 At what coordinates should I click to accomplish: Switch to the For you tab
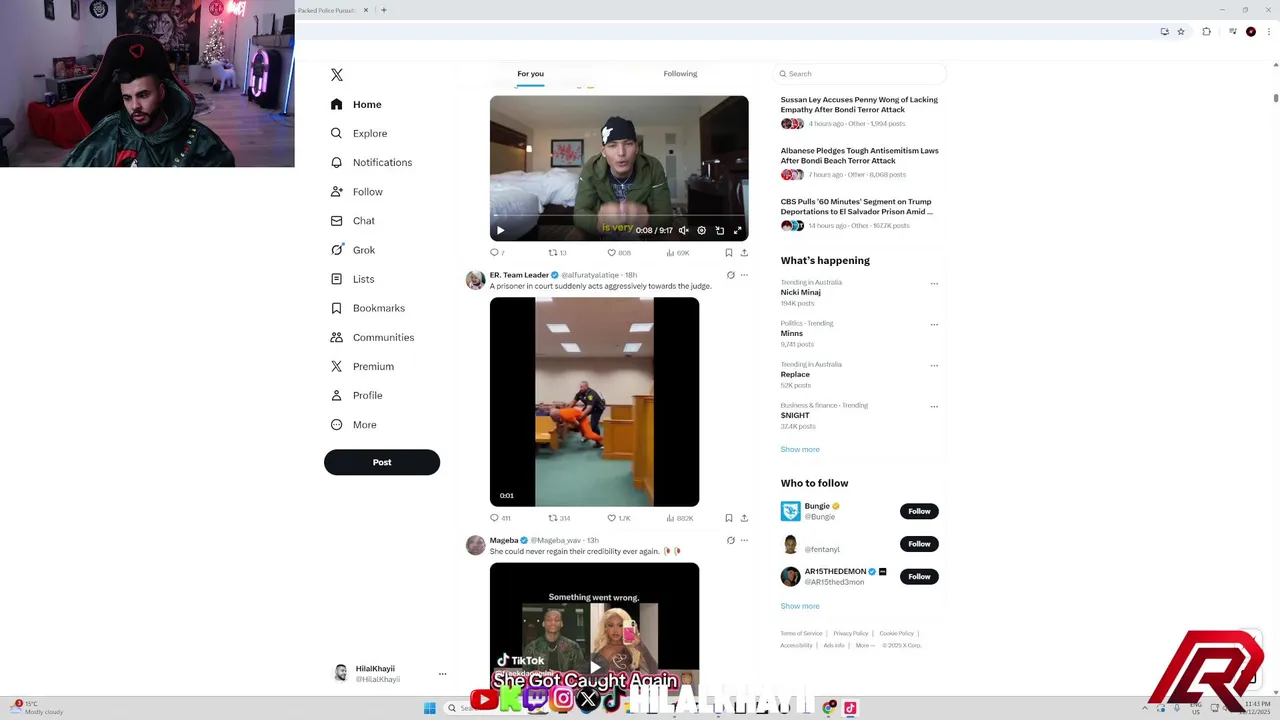point(530,74)
